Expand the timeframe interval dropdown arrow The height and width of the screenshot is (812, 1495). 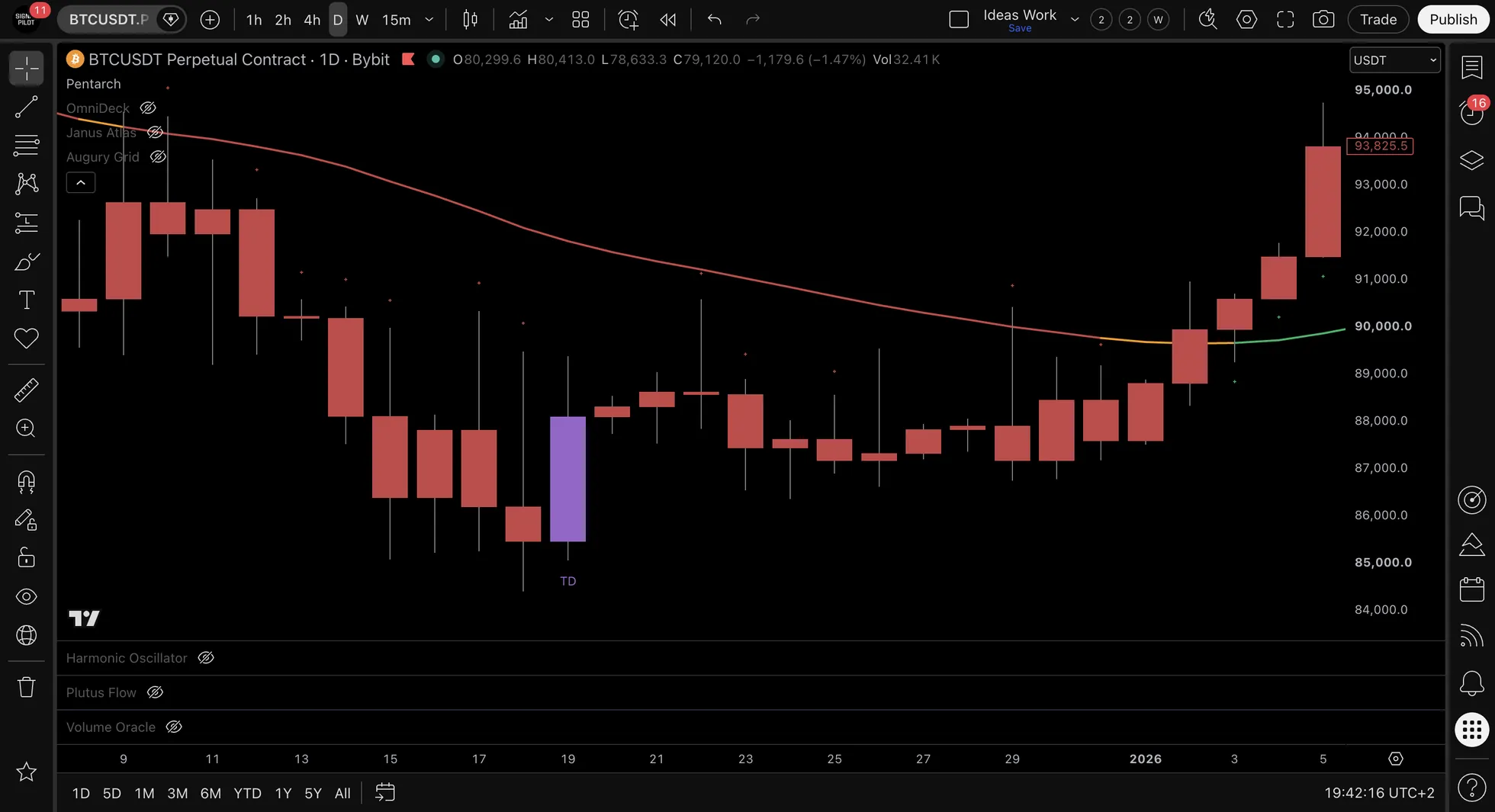(429, 20)
